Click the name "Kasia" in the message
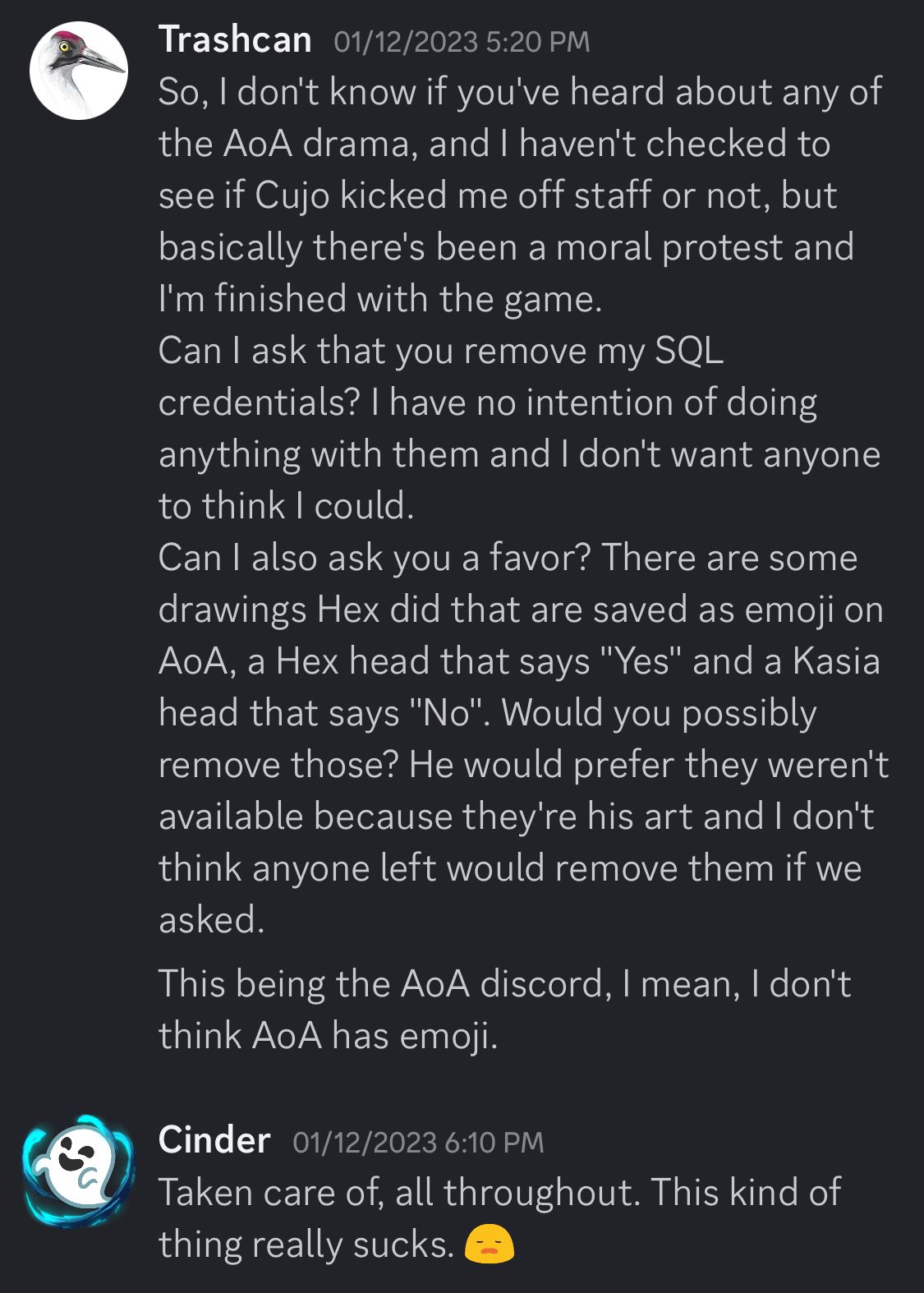Screen dimensions: 924x1293 (836, 661)
